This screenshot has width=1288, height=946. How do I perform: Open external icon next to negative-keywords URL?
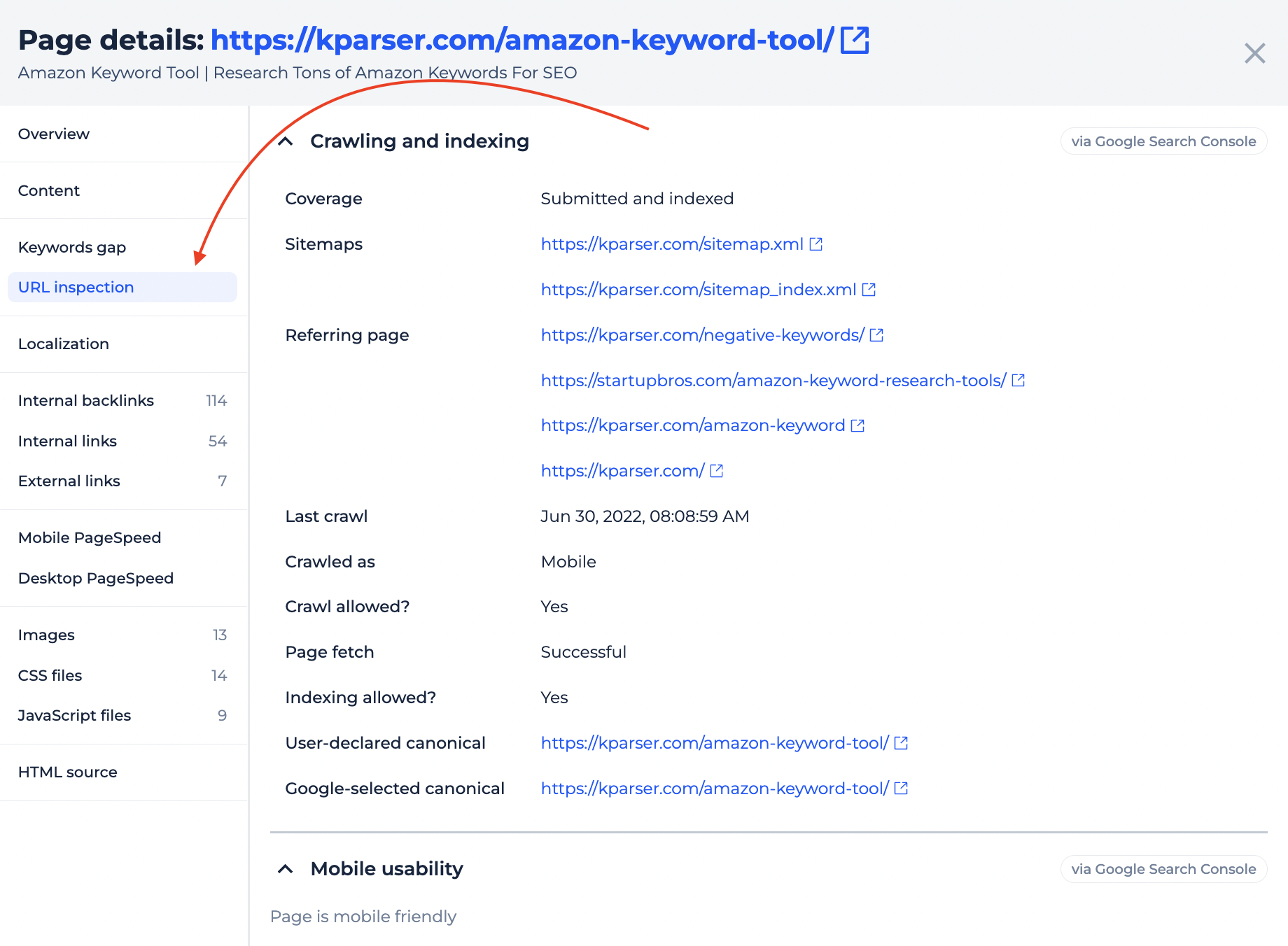click(876, 335)
